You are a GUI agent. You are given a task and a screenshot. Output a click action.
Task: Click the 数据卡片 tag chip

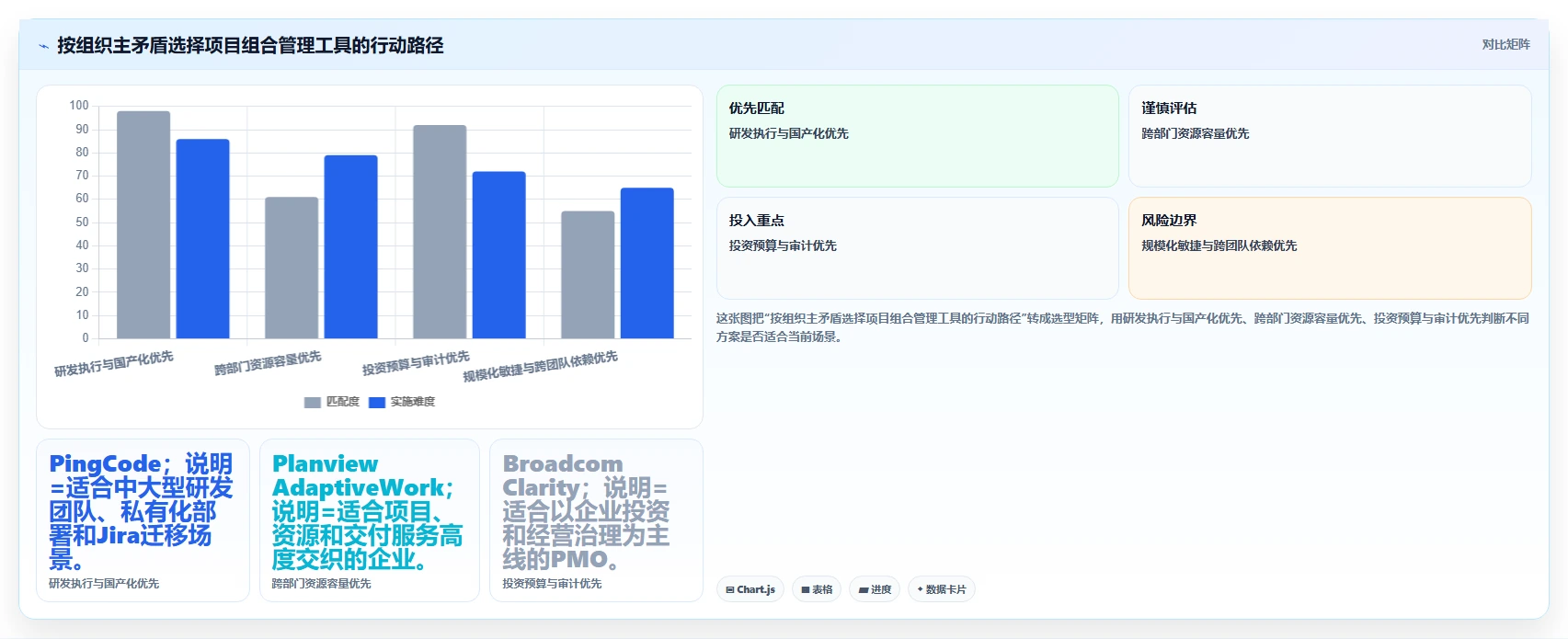coord(942,589)
